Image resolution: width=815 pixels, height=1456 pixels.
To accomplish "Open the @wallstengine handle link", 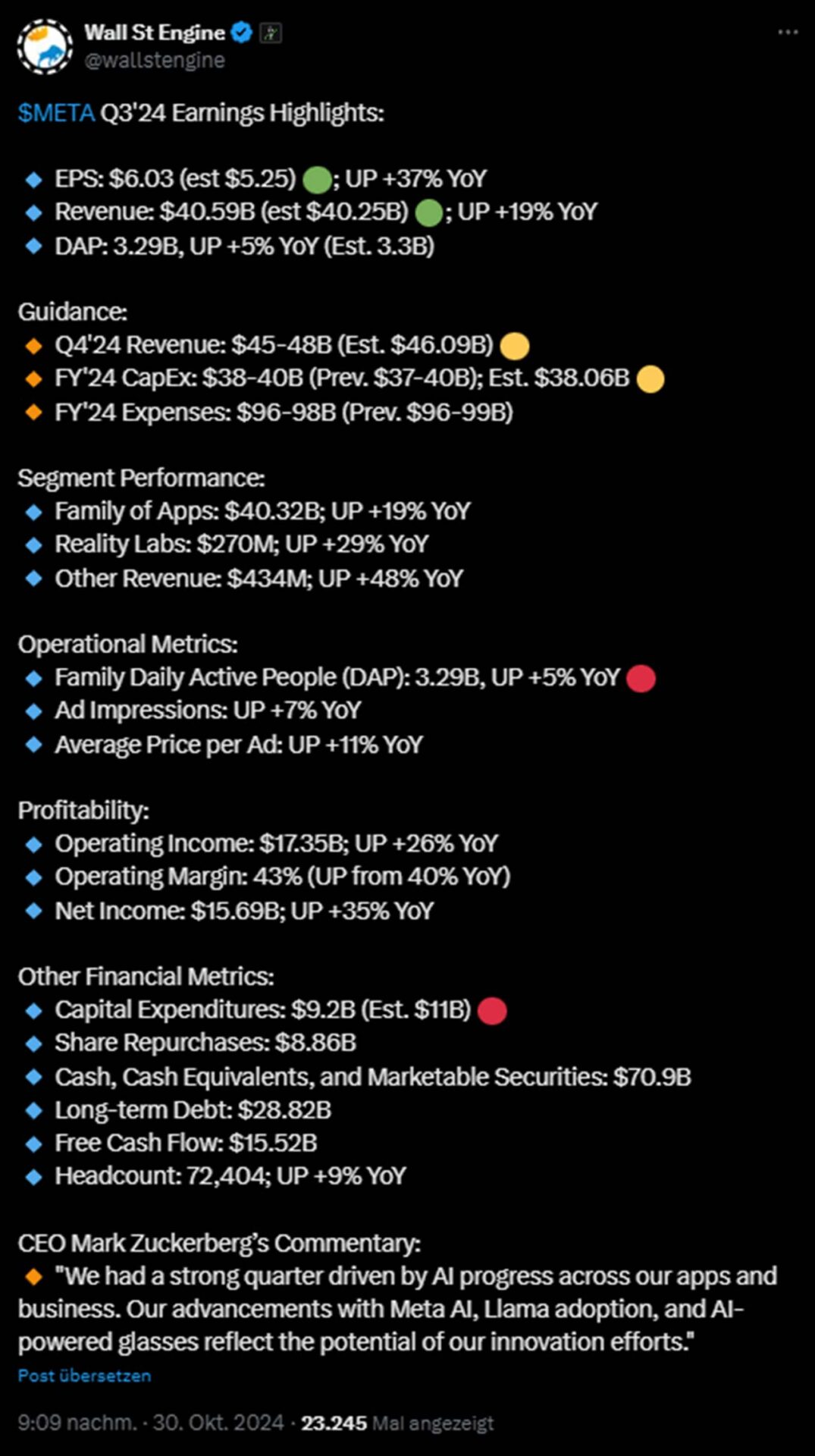I will pyautogui.click(x=155, y=61).
